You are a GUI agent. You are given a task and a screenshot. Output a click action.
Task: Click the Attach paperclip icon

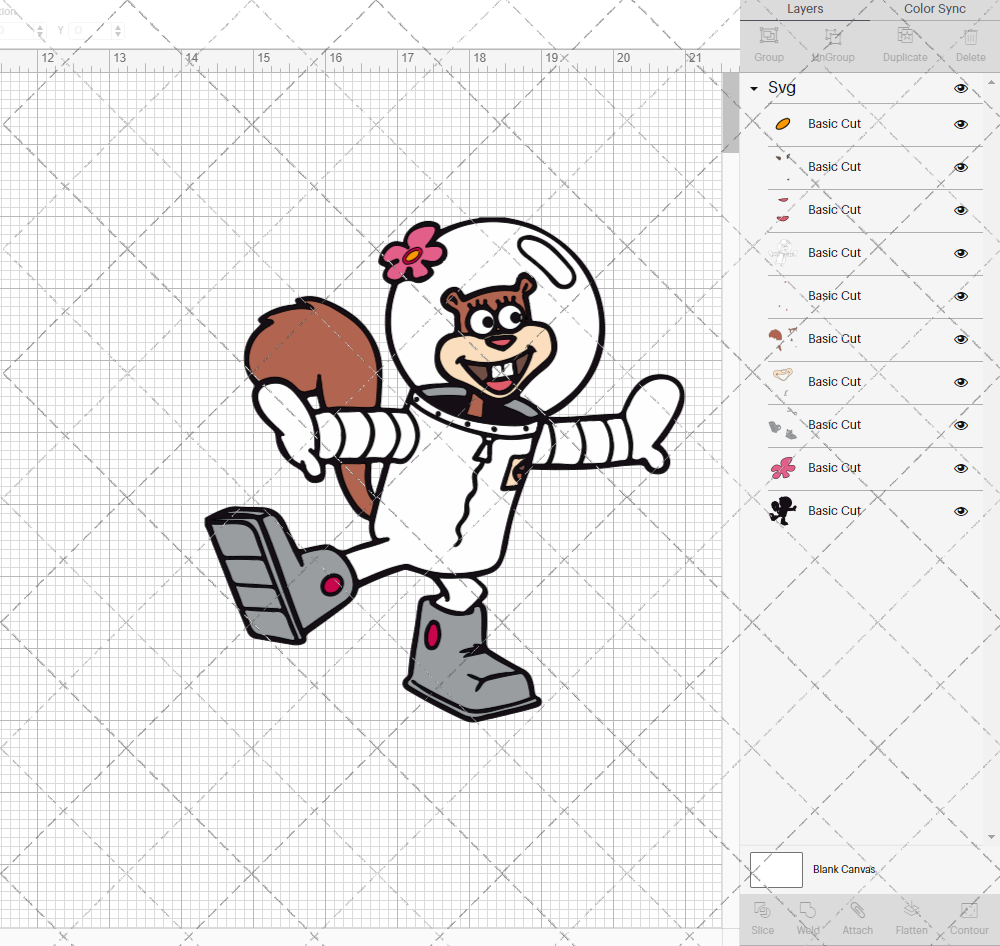point(857,910)
